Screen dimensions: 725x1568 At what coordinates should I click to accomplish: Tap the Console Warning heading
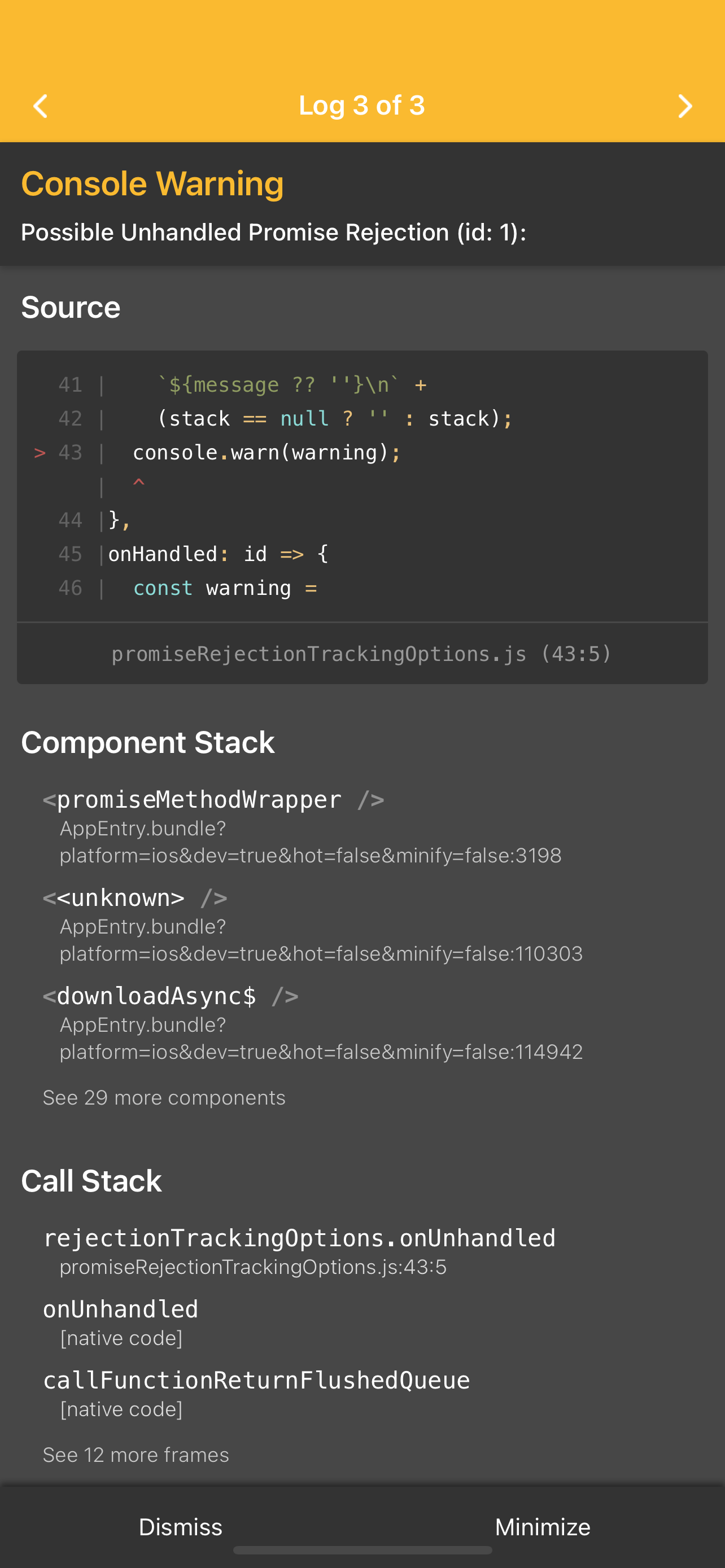152,183
